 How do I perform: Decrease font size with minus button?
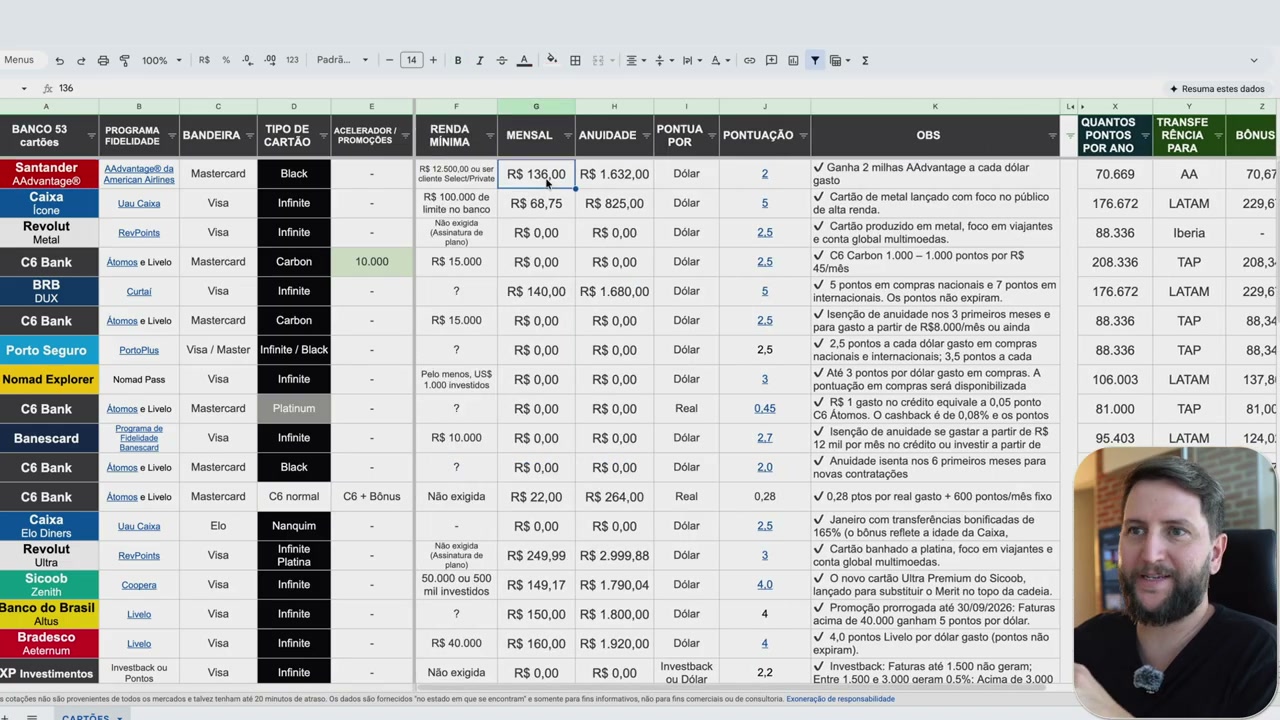389,60
